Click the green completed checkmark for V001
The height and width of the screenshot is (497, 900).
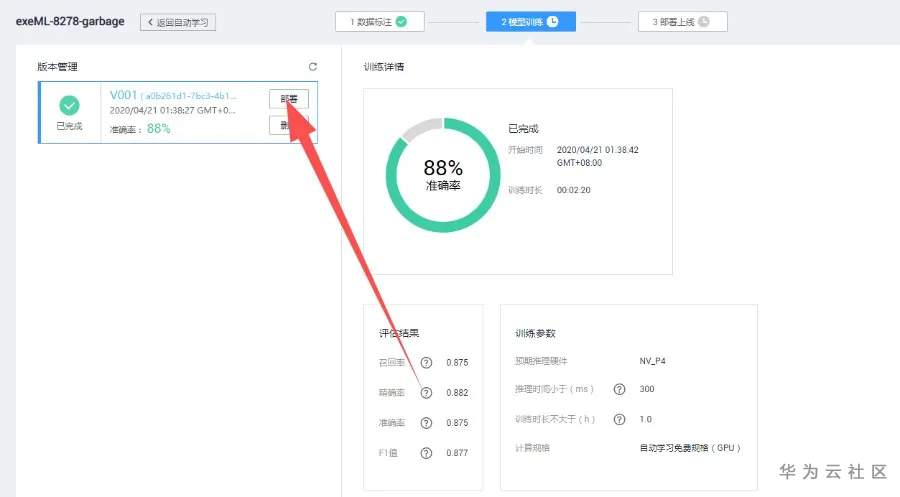[x=69, y=106]
